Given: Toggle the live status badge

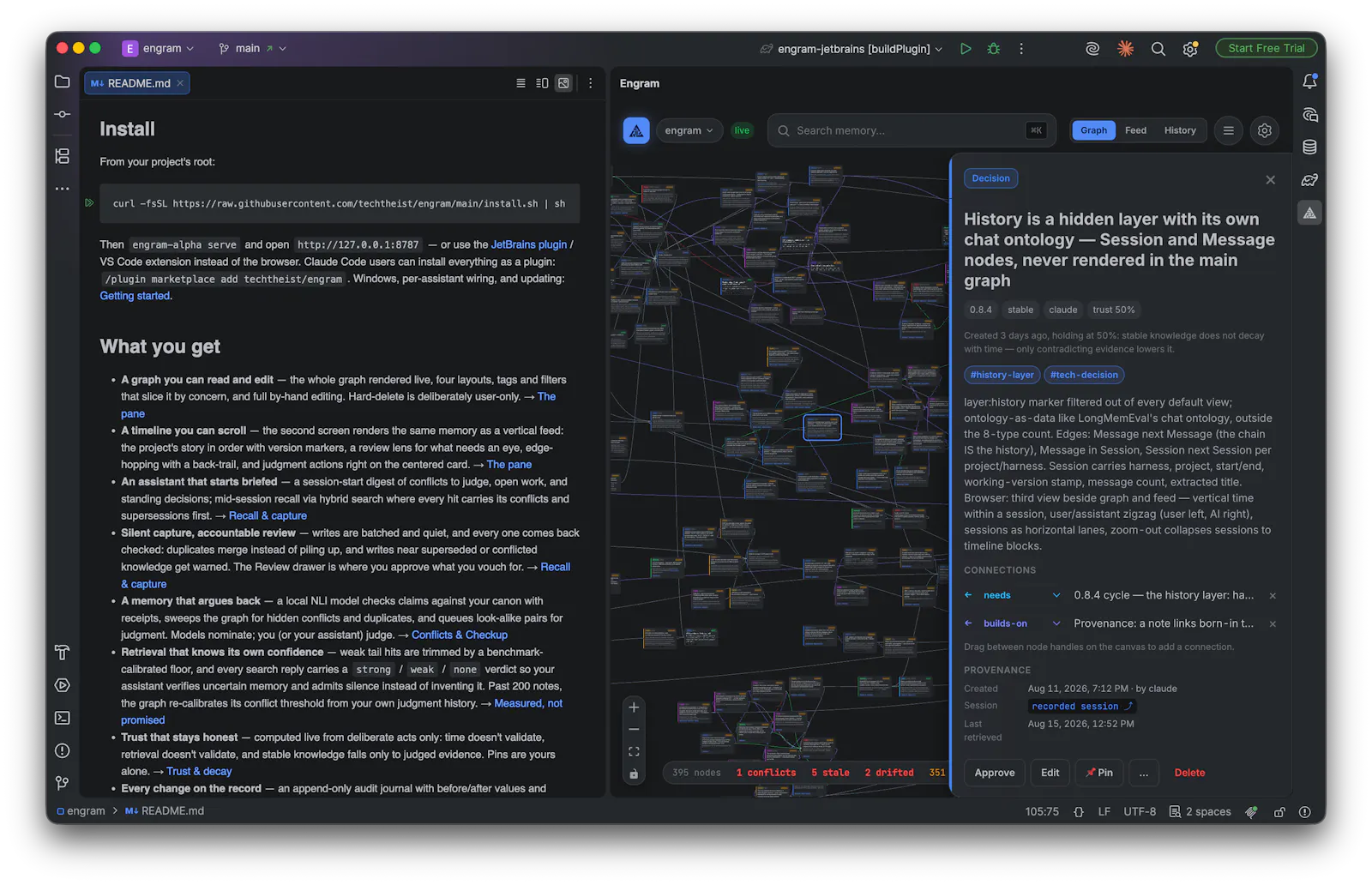Looking at the screenshot, I should pyautogui.click(x=742, y=130).
